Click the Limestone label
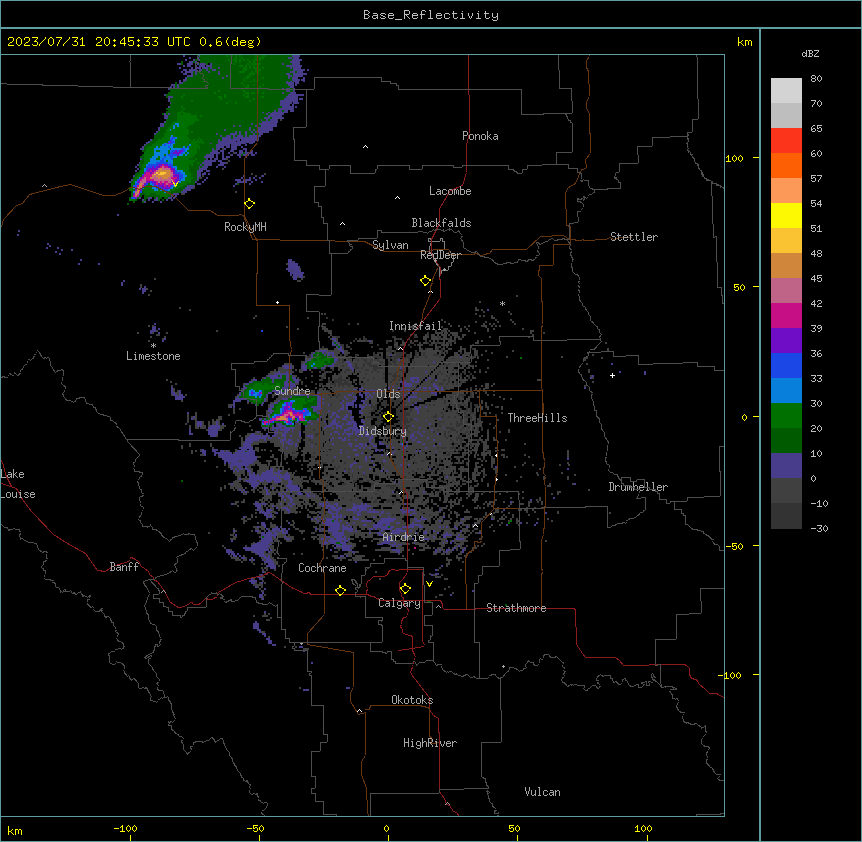The width and height of the screenshot is (862, 842). (x=153, y=356)
